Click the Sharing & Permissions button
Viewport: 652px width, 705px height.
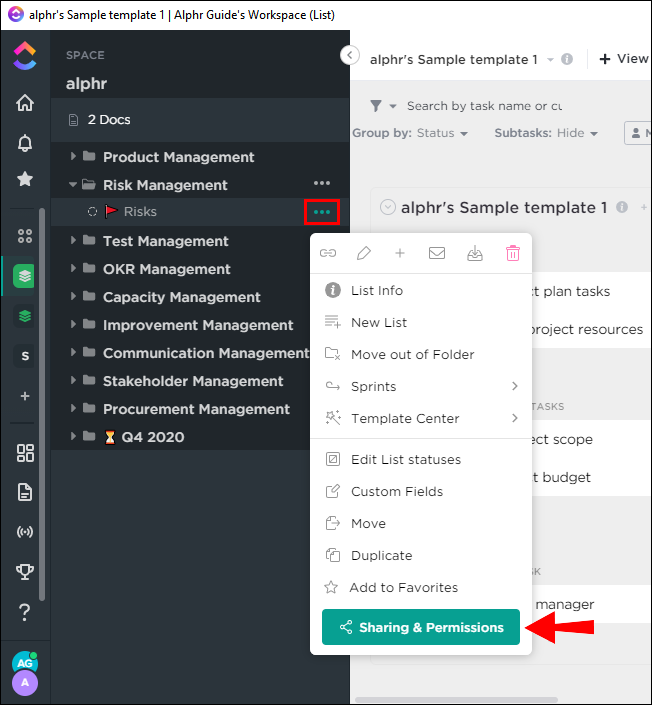(421, 627)
